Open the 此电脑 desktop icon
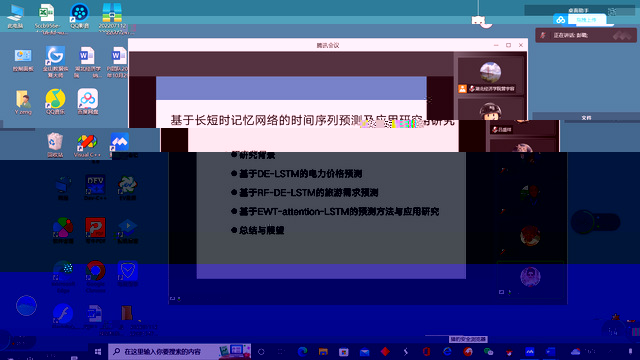The image size is (640, 360). point(15,16)
